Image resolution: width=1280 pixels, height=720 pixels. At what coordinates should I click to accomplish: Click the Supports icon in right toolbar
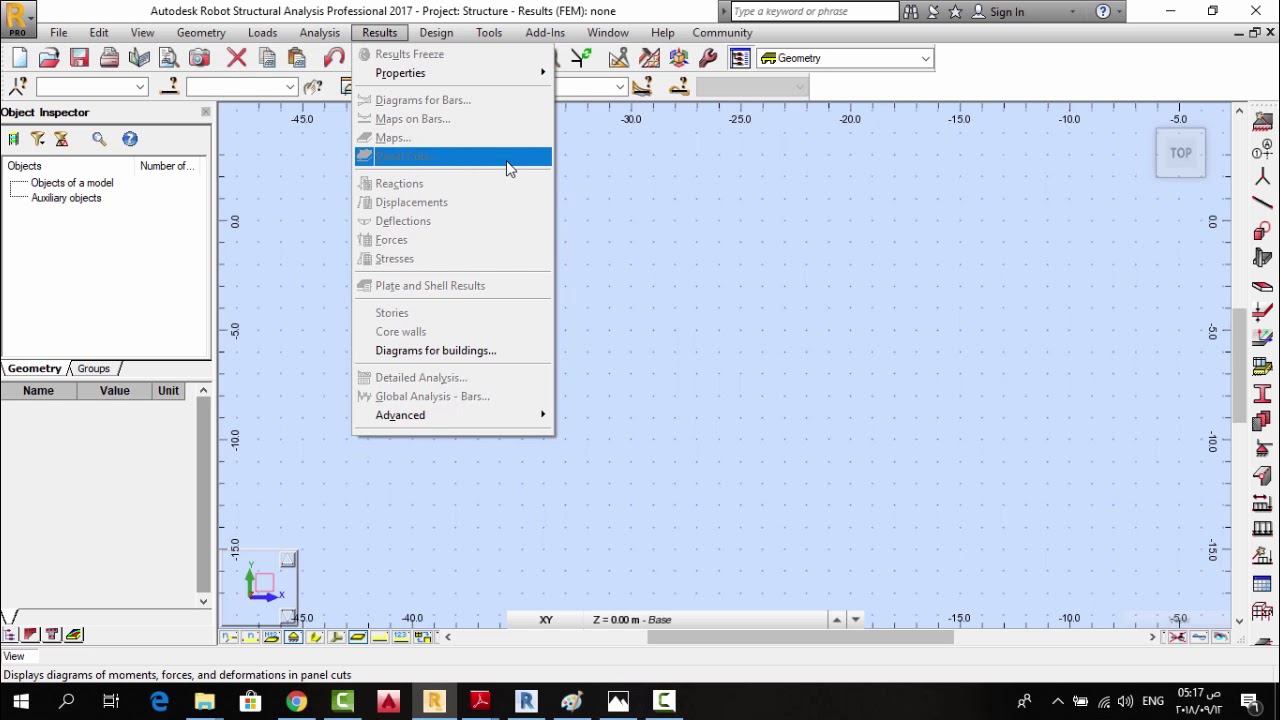point(1262,447)
